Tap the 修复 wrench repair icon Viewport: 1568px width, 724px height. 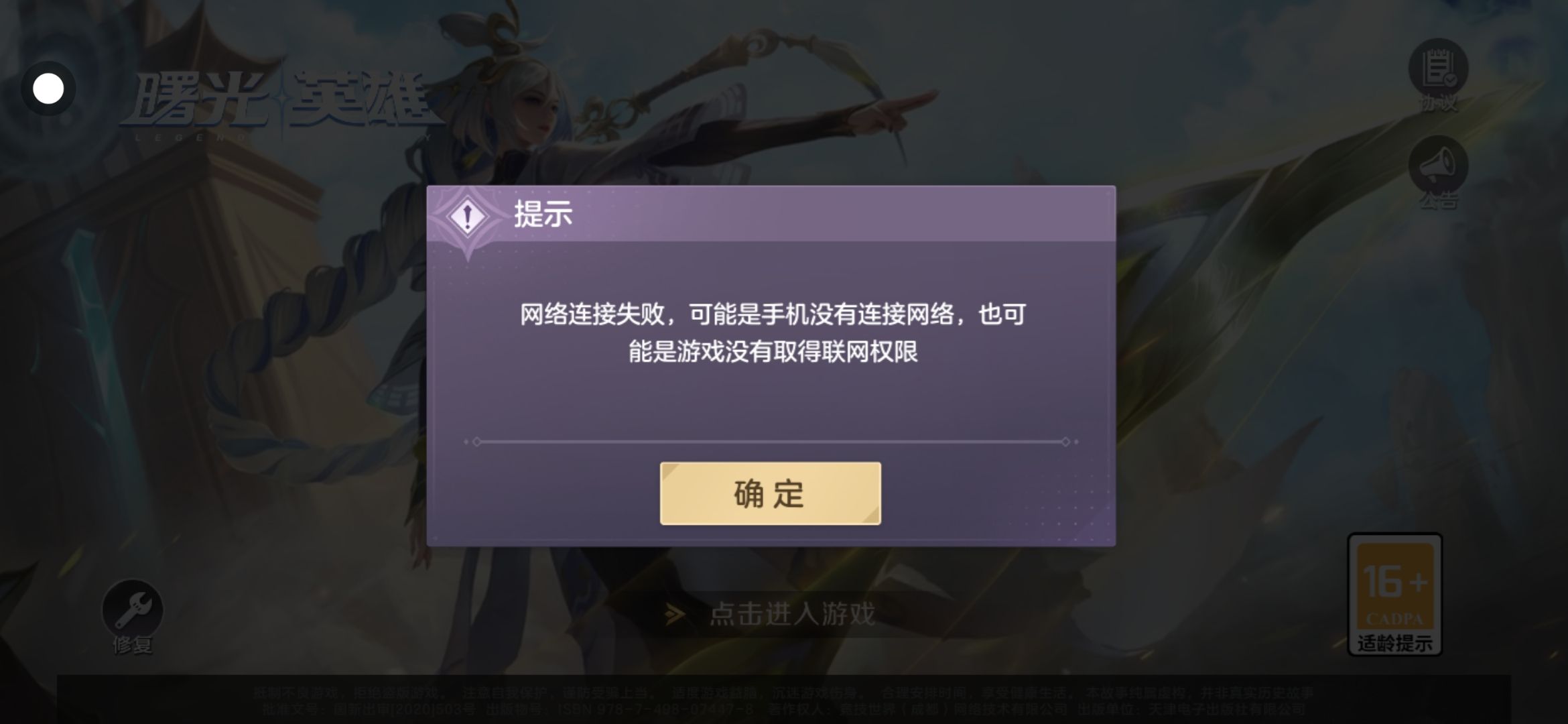coord(133,609)
